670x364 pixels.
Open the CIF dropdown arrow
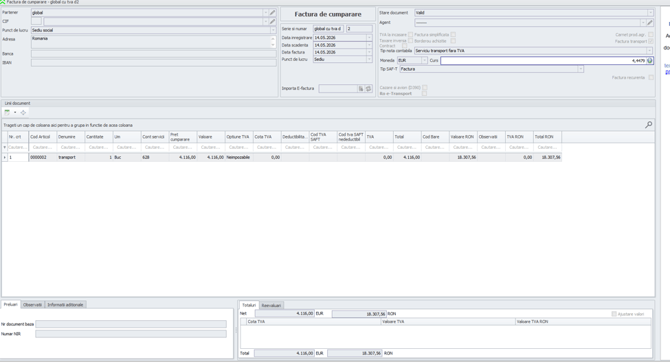click(265, 21)
